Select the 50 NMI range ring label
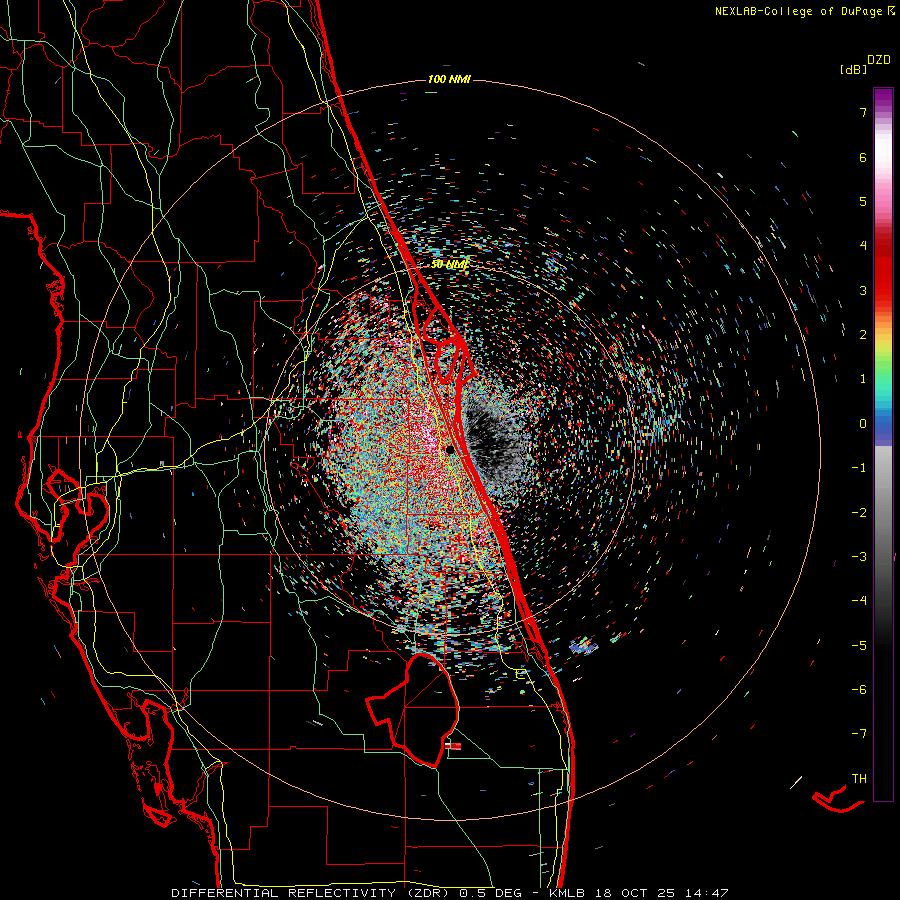Image resolution: width=900 pixels, height=900 pixels. tap(450, 265)
